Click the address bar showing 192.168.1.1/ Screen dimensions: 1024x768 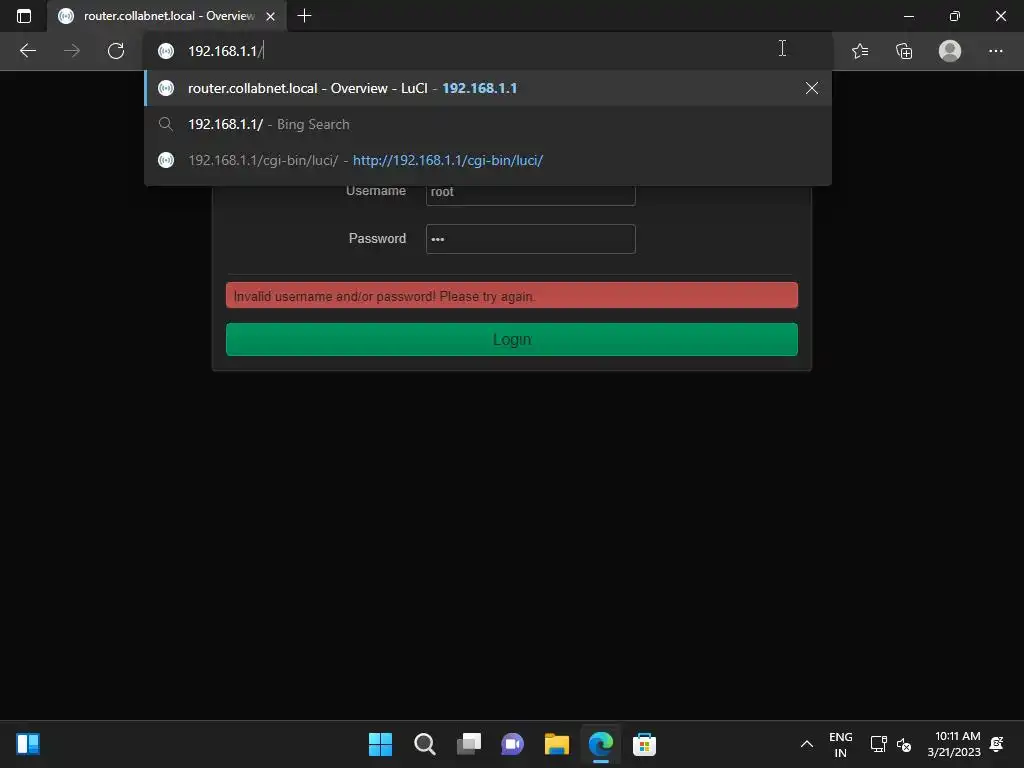[488, 51]
